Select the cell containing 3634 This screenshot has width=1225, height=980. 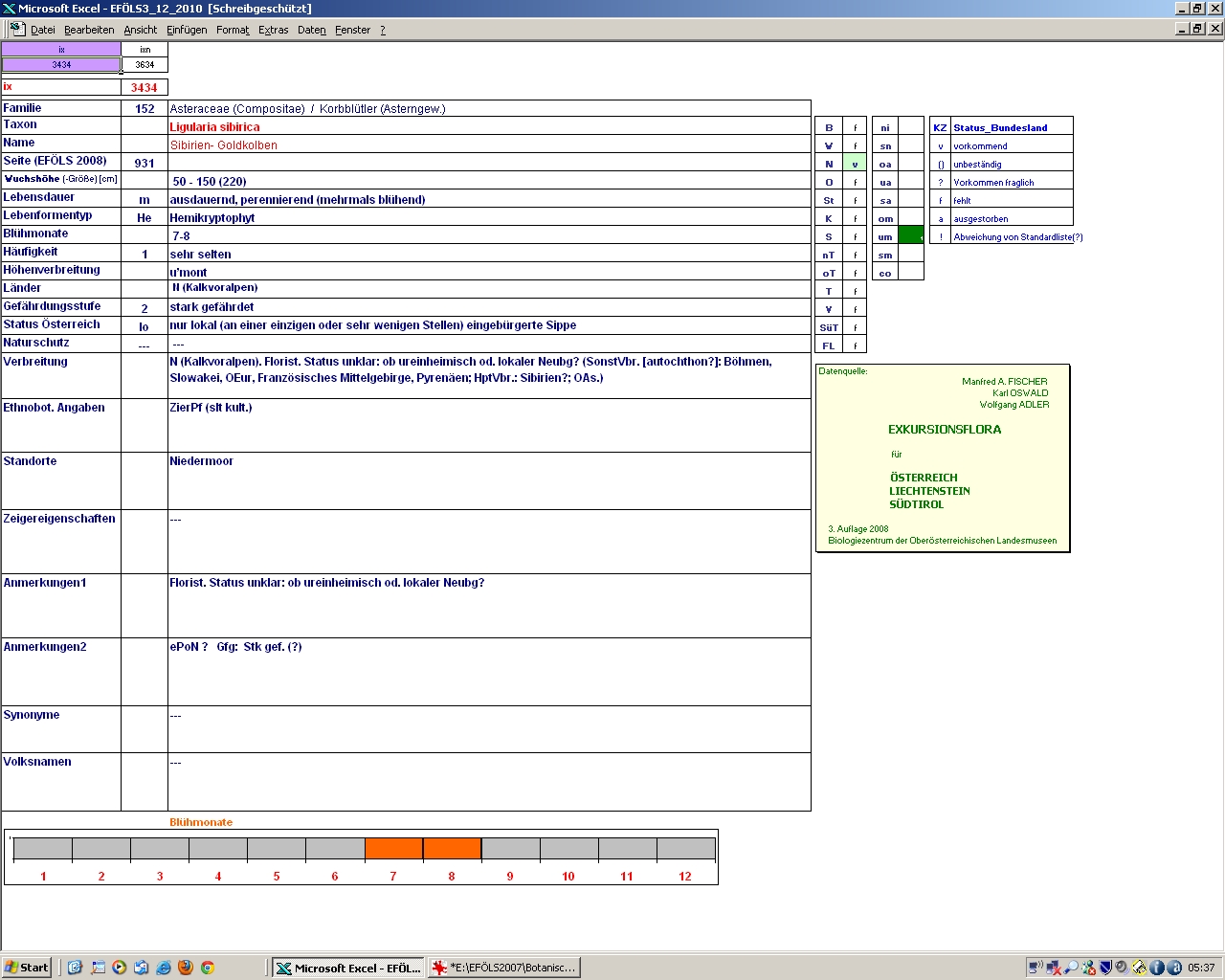pos(145,65)
